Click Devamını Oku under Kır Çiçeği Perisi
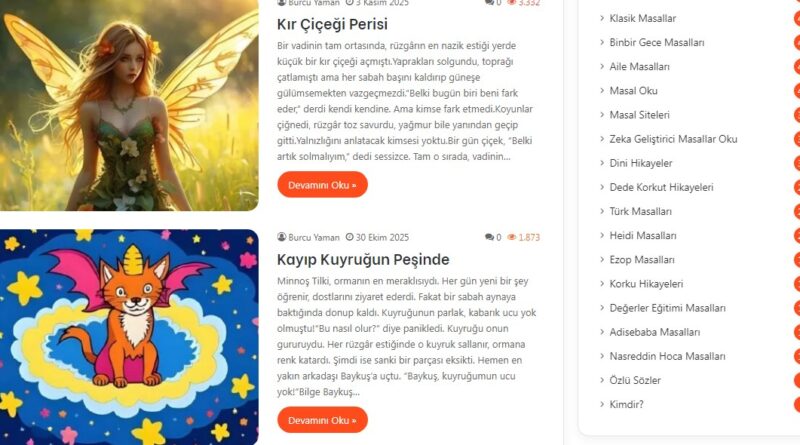 tap(322, 185)
